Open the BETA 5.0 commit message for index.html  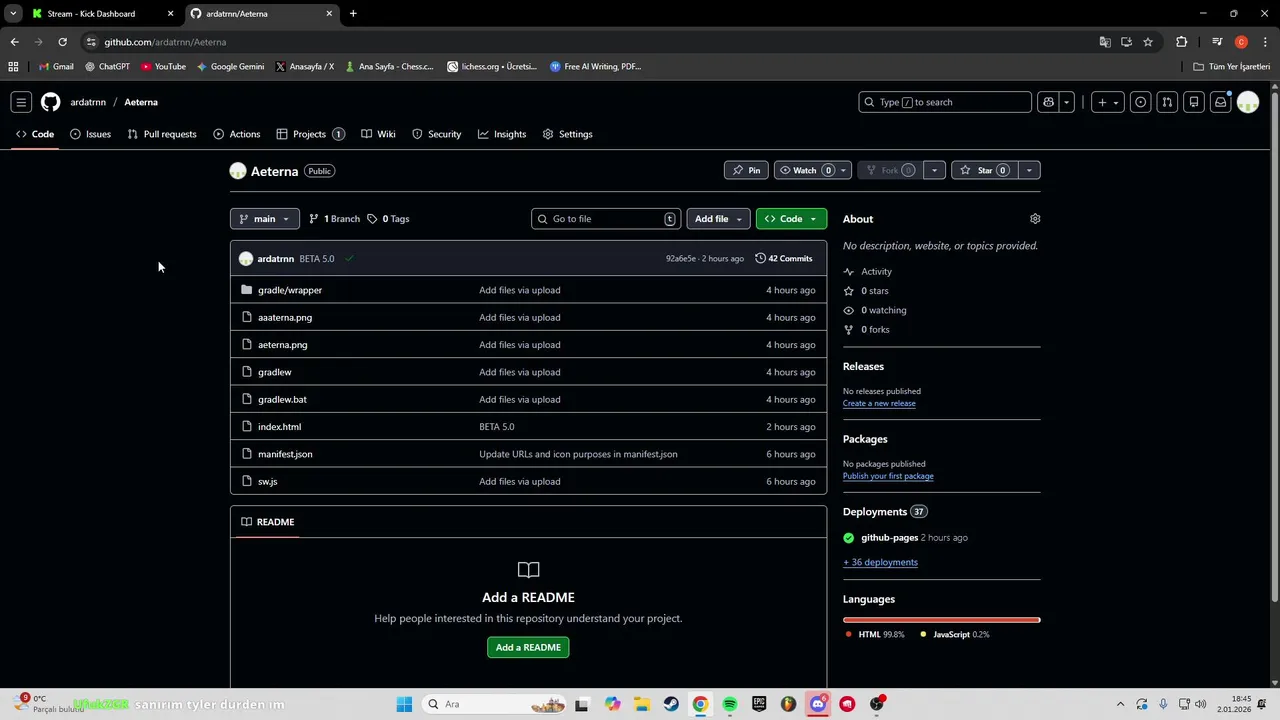(496, 427)
